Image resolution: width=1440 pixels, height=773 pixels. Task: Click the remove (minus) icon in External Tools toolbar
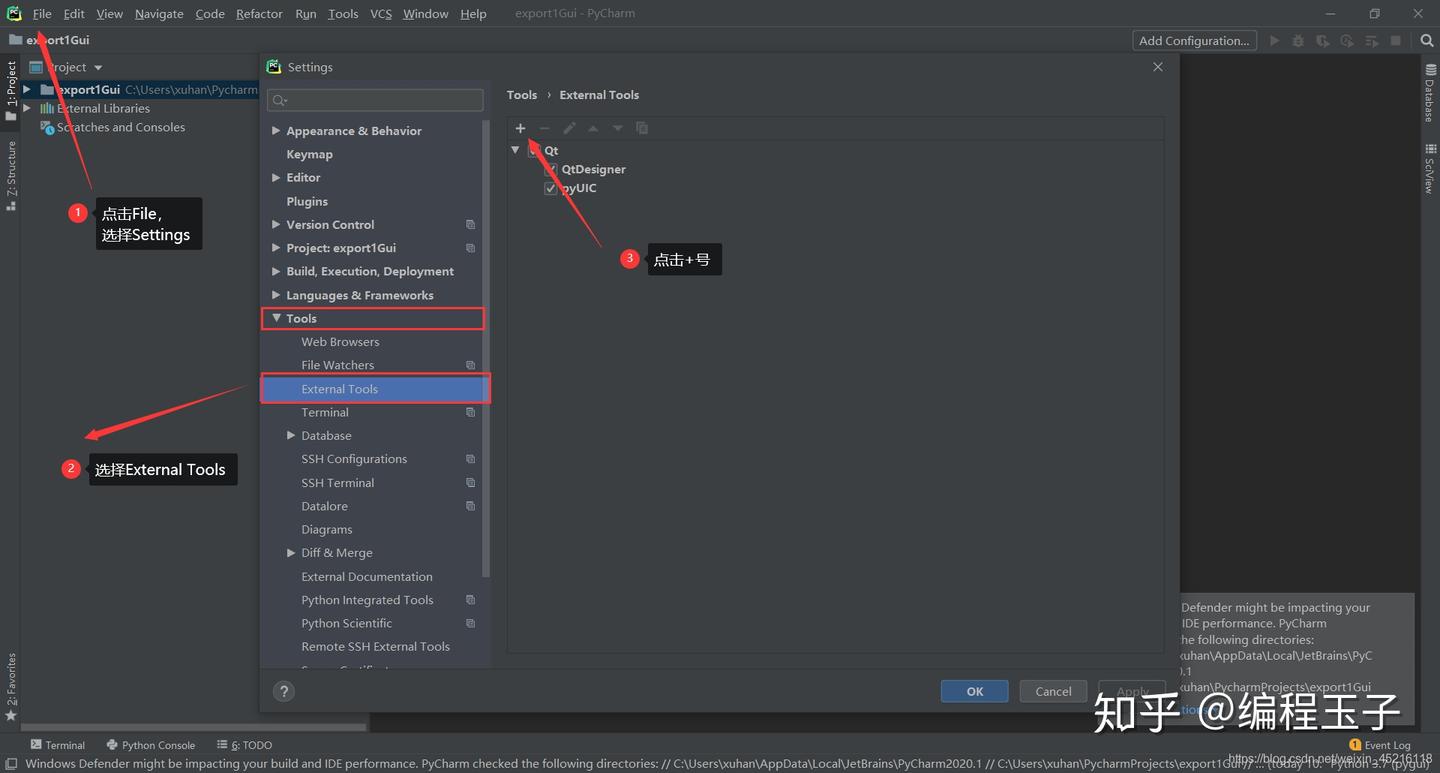(544, 128)
